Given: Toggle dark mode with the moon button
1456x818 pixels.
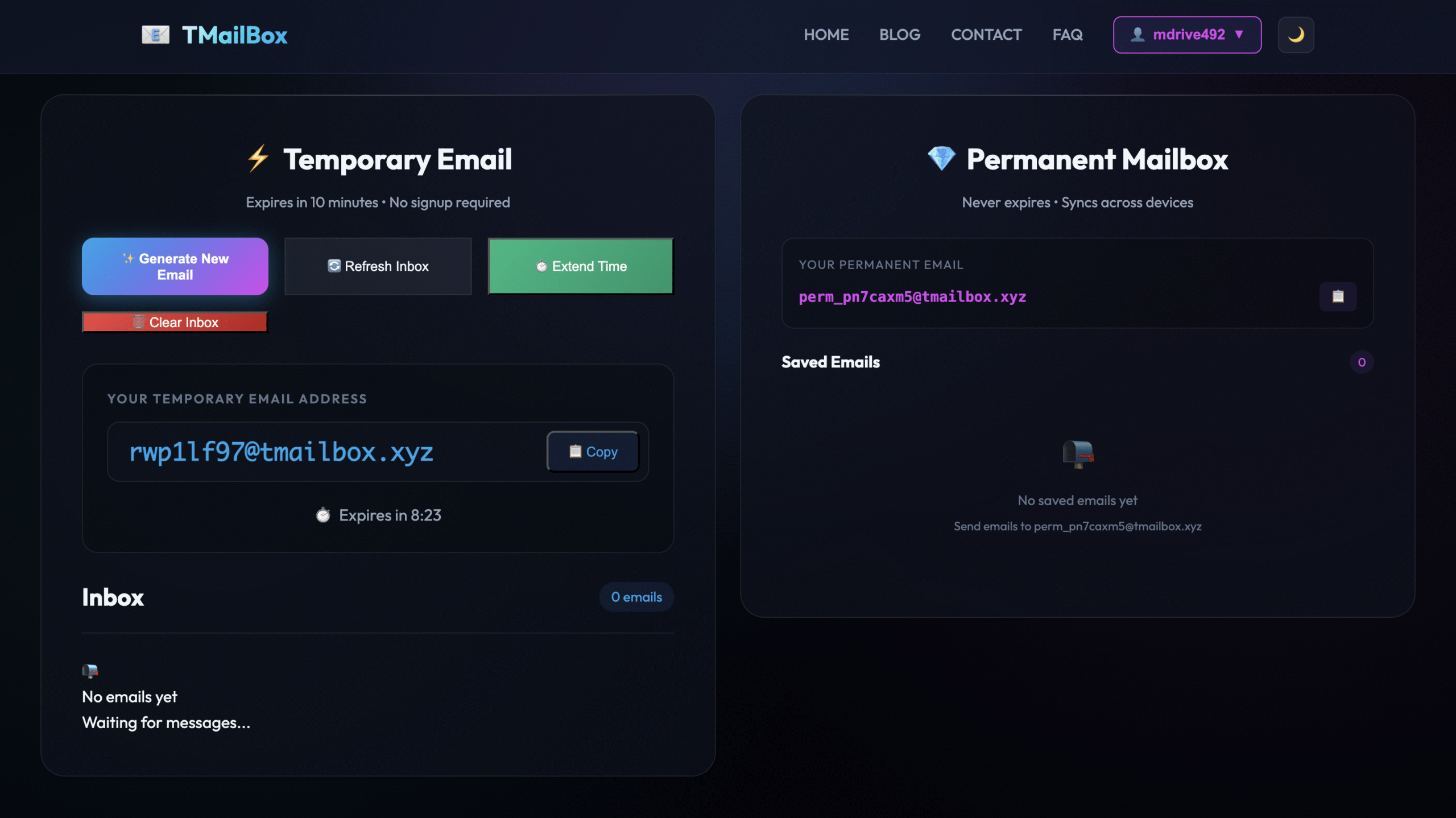Looking at the screenshot, I should point(1296,35).
